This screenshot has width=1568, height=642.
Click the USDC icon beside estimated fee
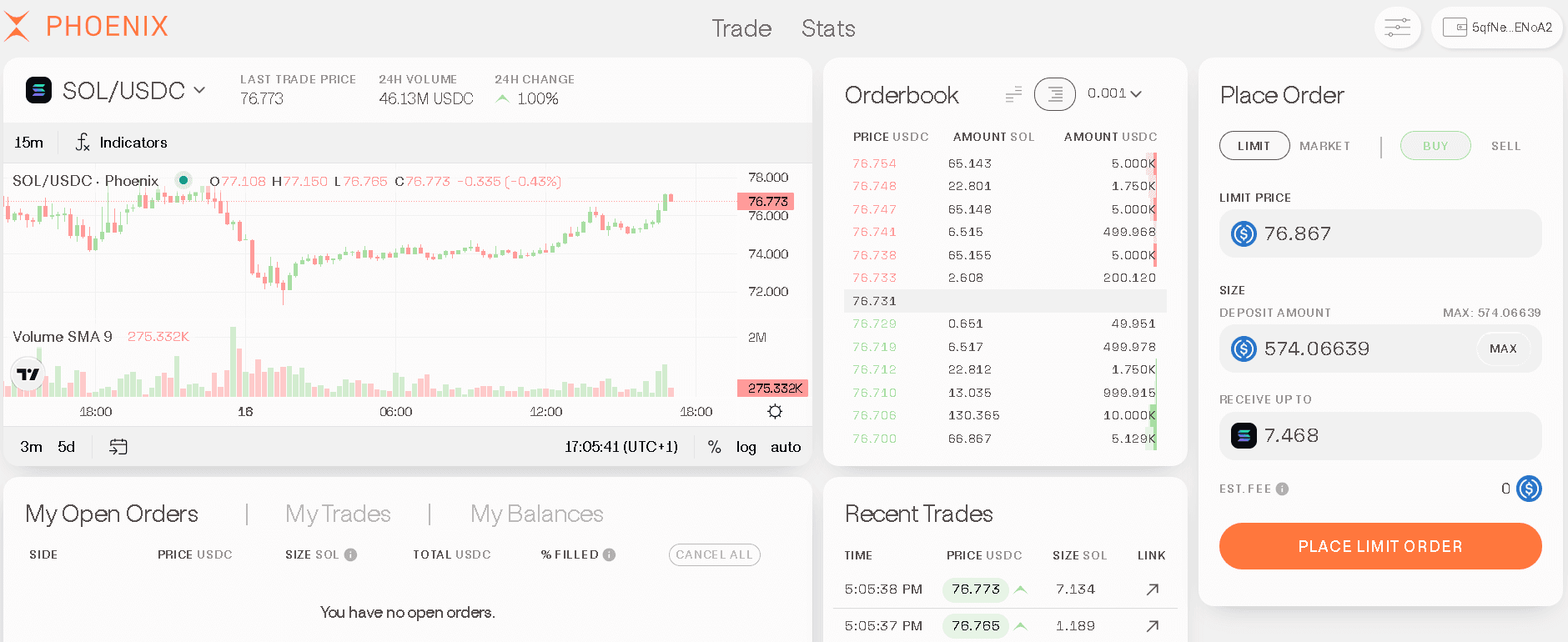[1529, 489]
